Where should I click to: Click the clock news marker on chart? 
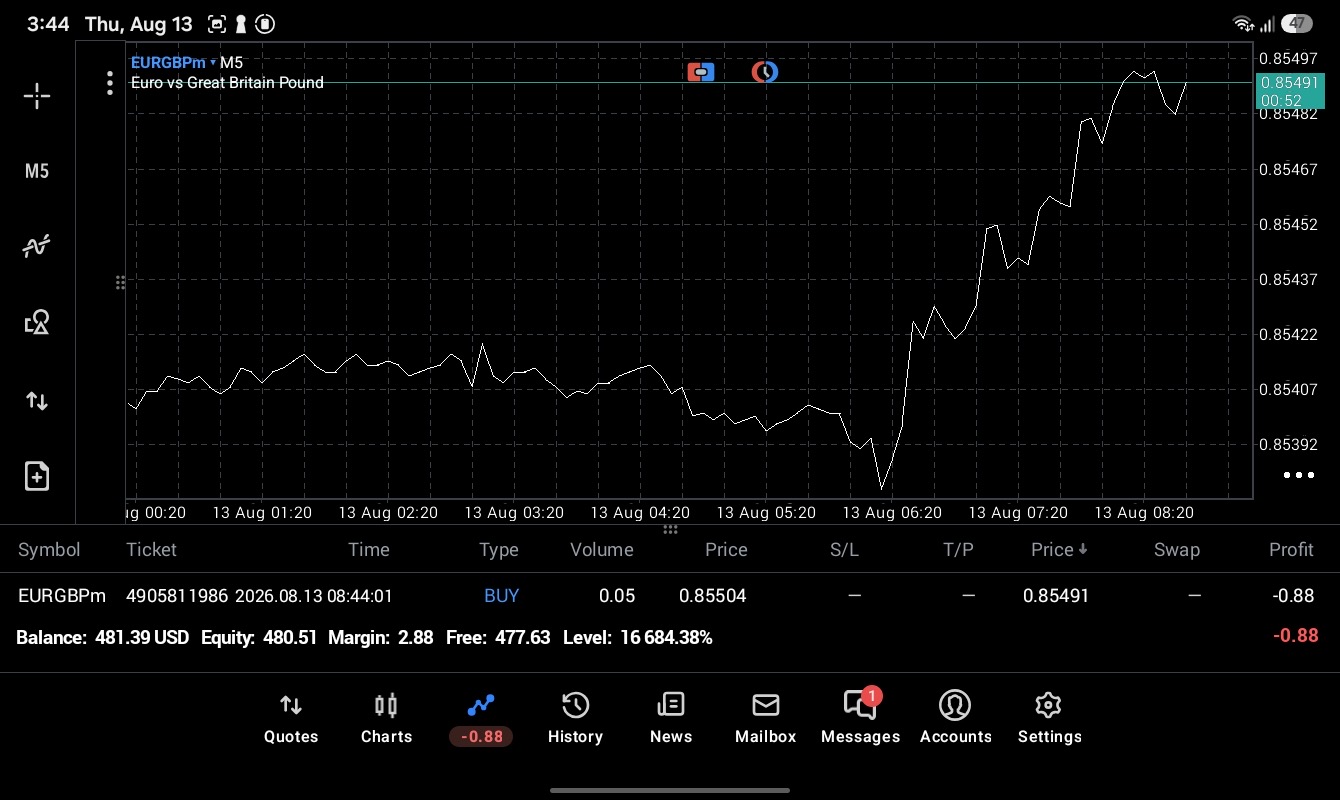click(765, 72)
